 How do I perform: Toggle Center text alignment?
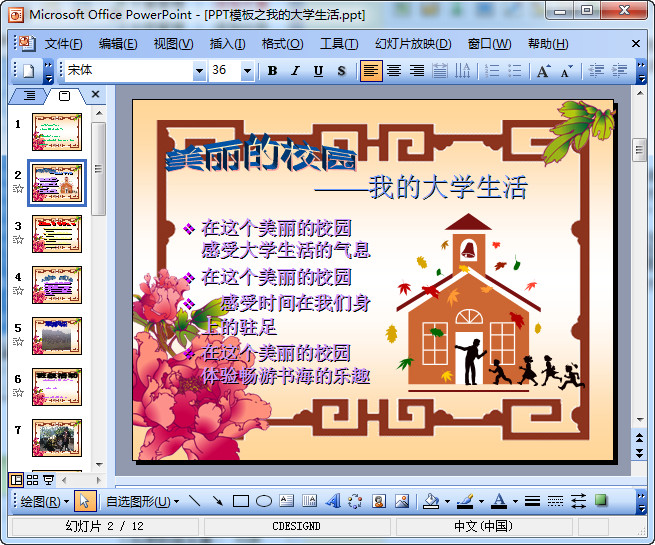pyautogui.click(x=394, y=71)
